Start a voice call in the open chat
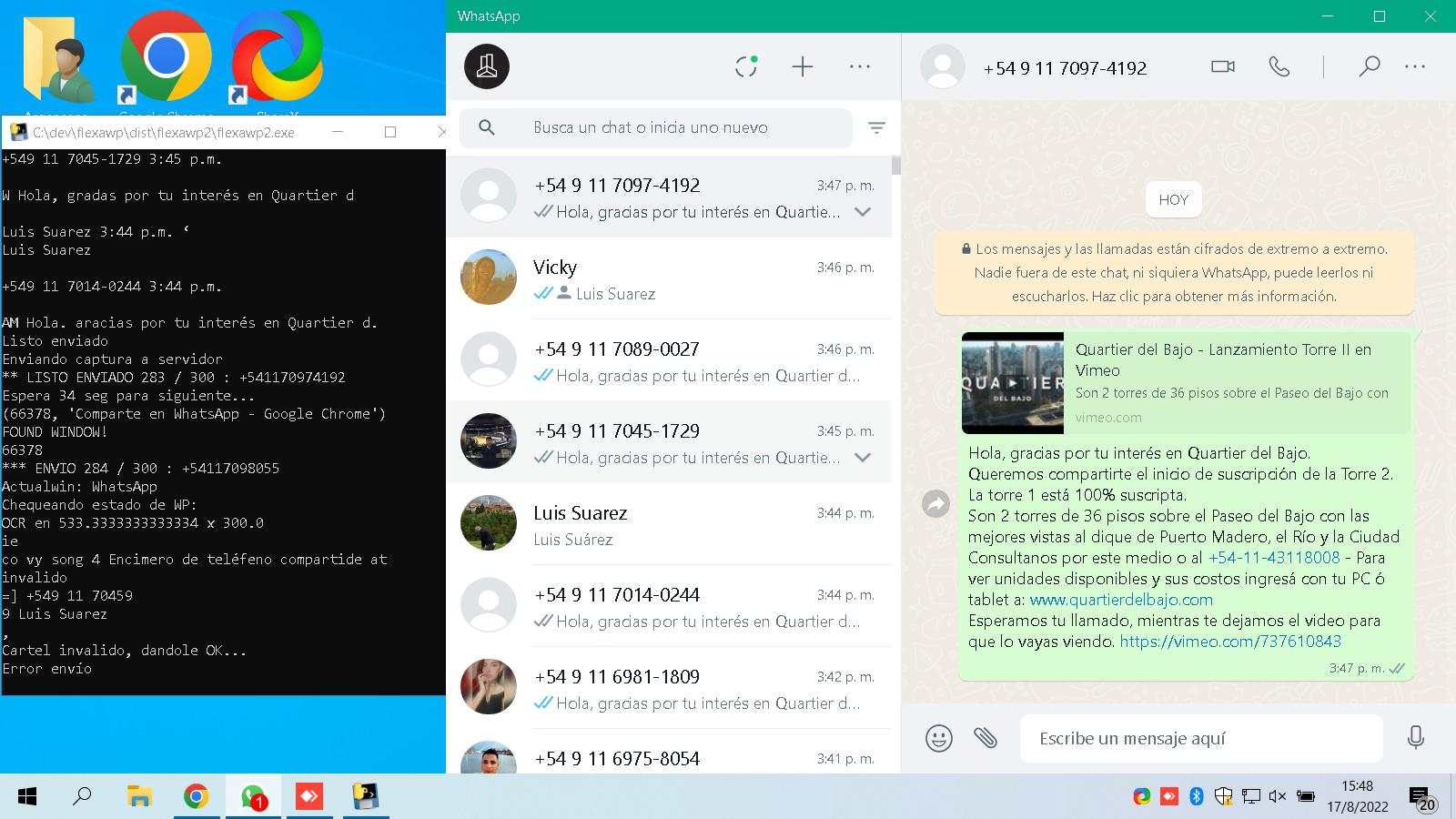This screenshot has width=1456, height=819. pyautogui.click(x=1279, y=66)
